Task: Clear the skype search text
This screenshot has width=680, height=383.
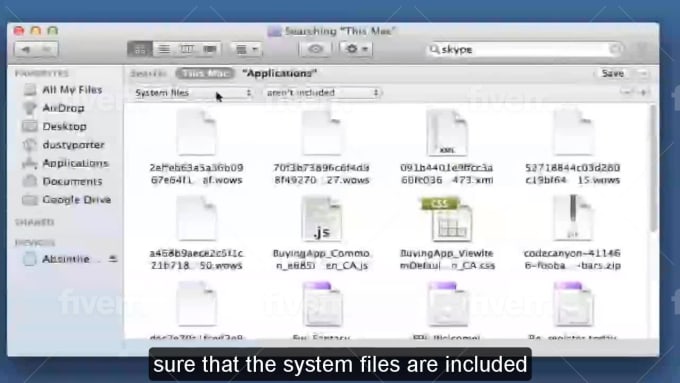Action: click(x=615, y=49)
